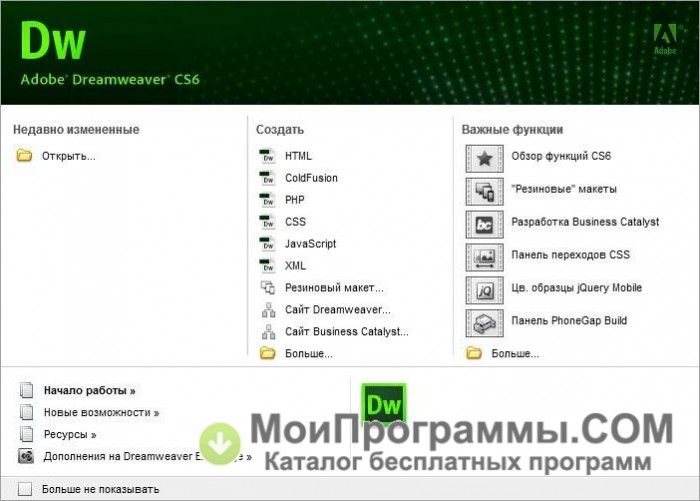
Task: Open Больше... under Важные функции
Action: point(515,354)
